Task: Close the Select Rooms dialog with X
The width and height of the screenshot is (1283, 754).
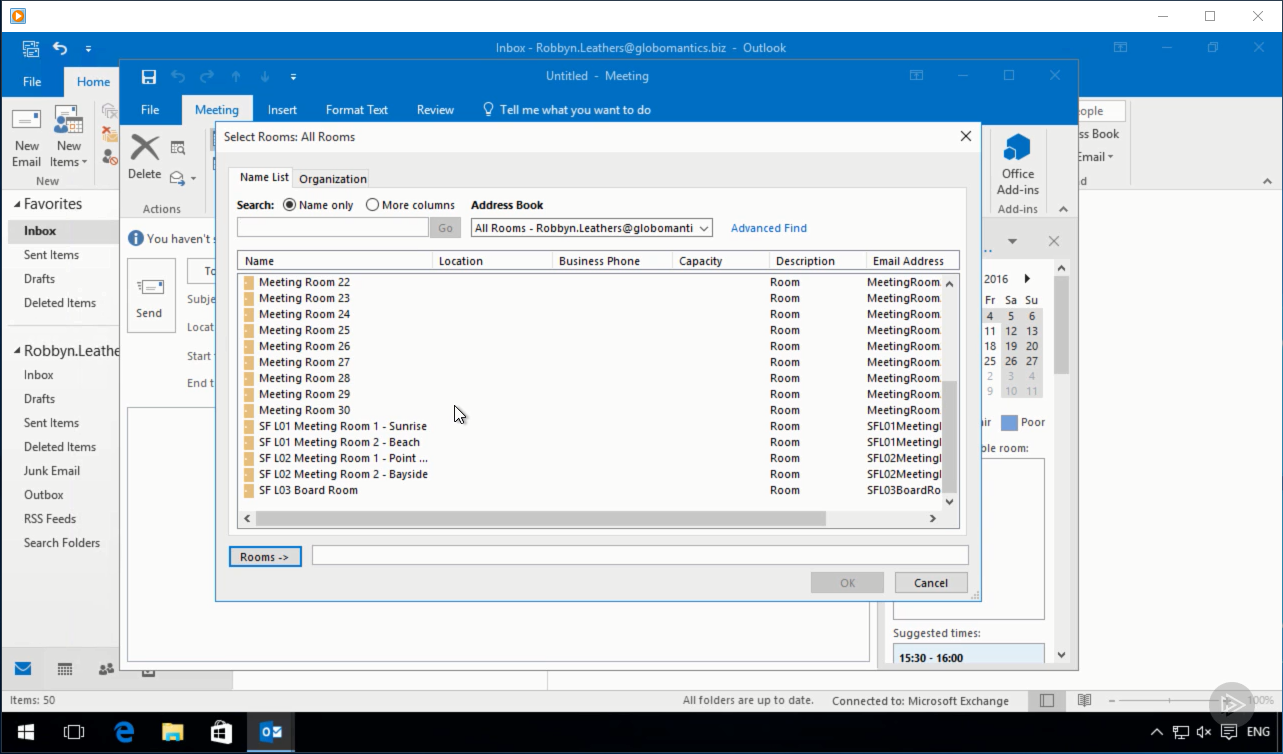Action: pyautogui.click(x=965, y=136)
